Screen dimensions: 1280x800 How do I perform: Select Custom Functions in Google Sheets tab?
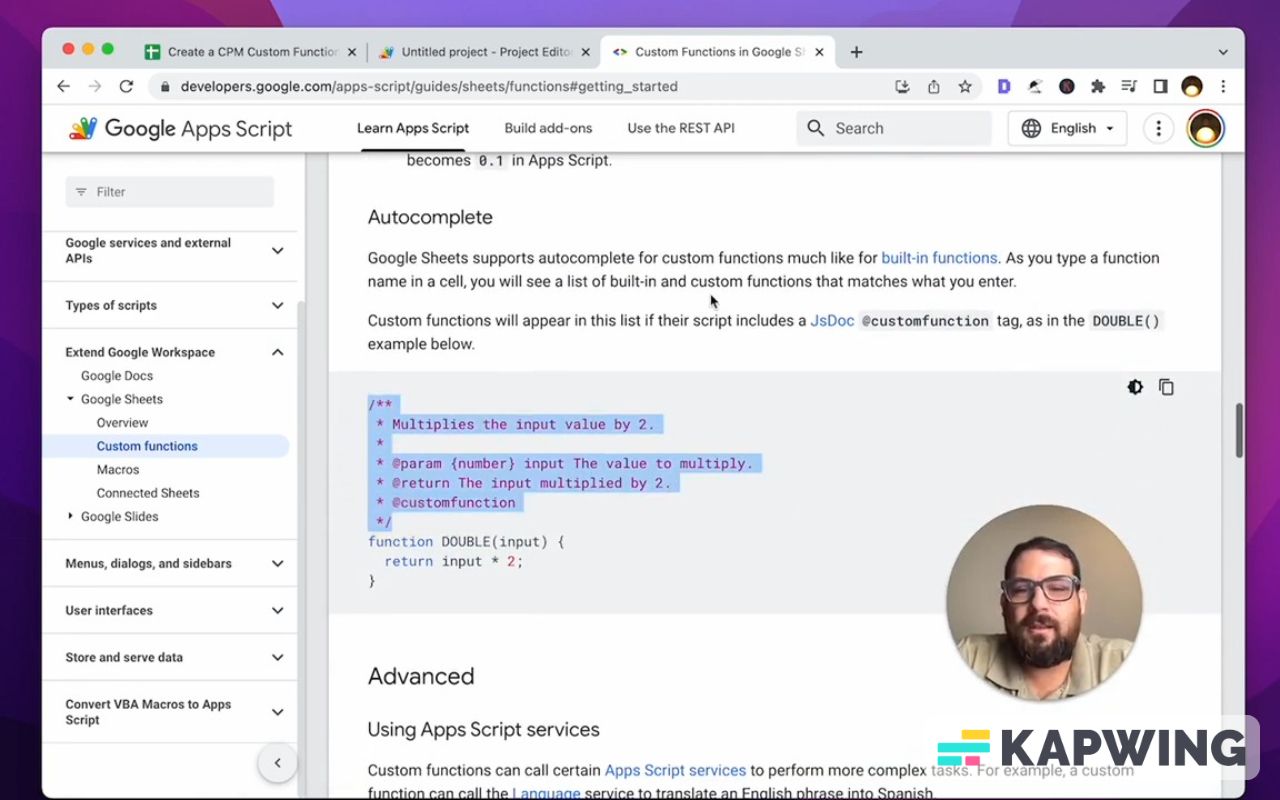click(x=718, y=52)
